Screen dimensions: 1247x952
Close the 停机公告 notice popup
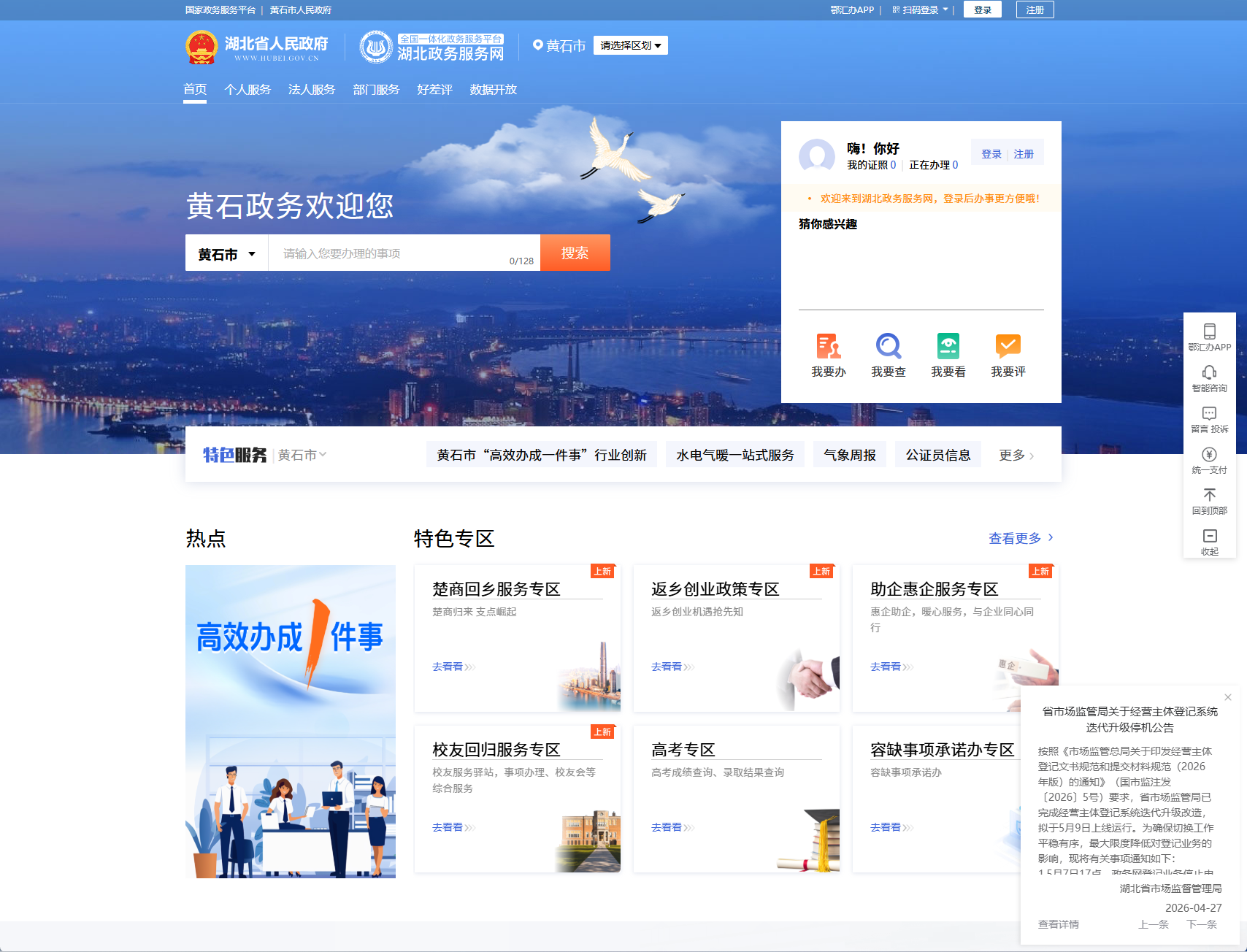pos(1228,697)
